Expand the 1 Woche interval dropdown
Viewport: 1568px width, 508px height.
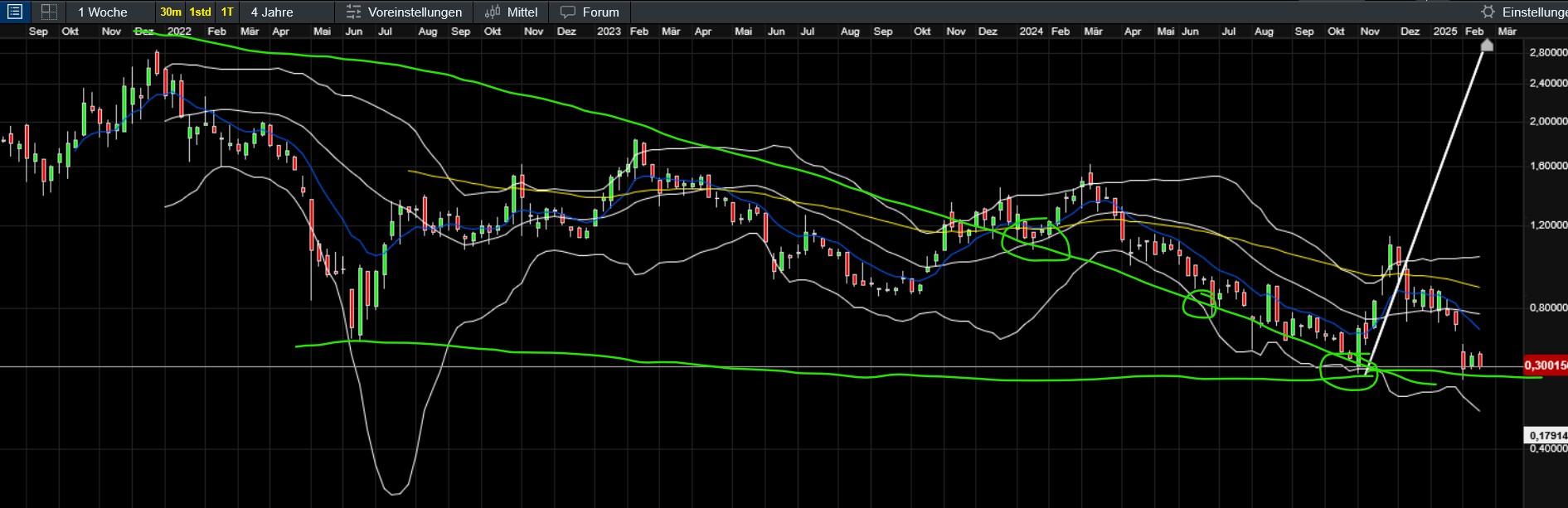(103, 12)
